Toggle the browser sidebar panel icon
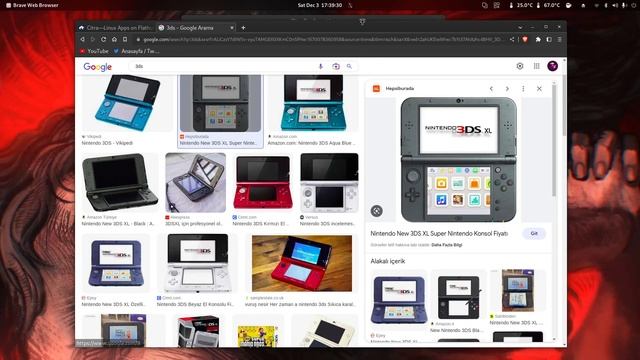This screenshot has width=640, height=360. tap(549, 40)
